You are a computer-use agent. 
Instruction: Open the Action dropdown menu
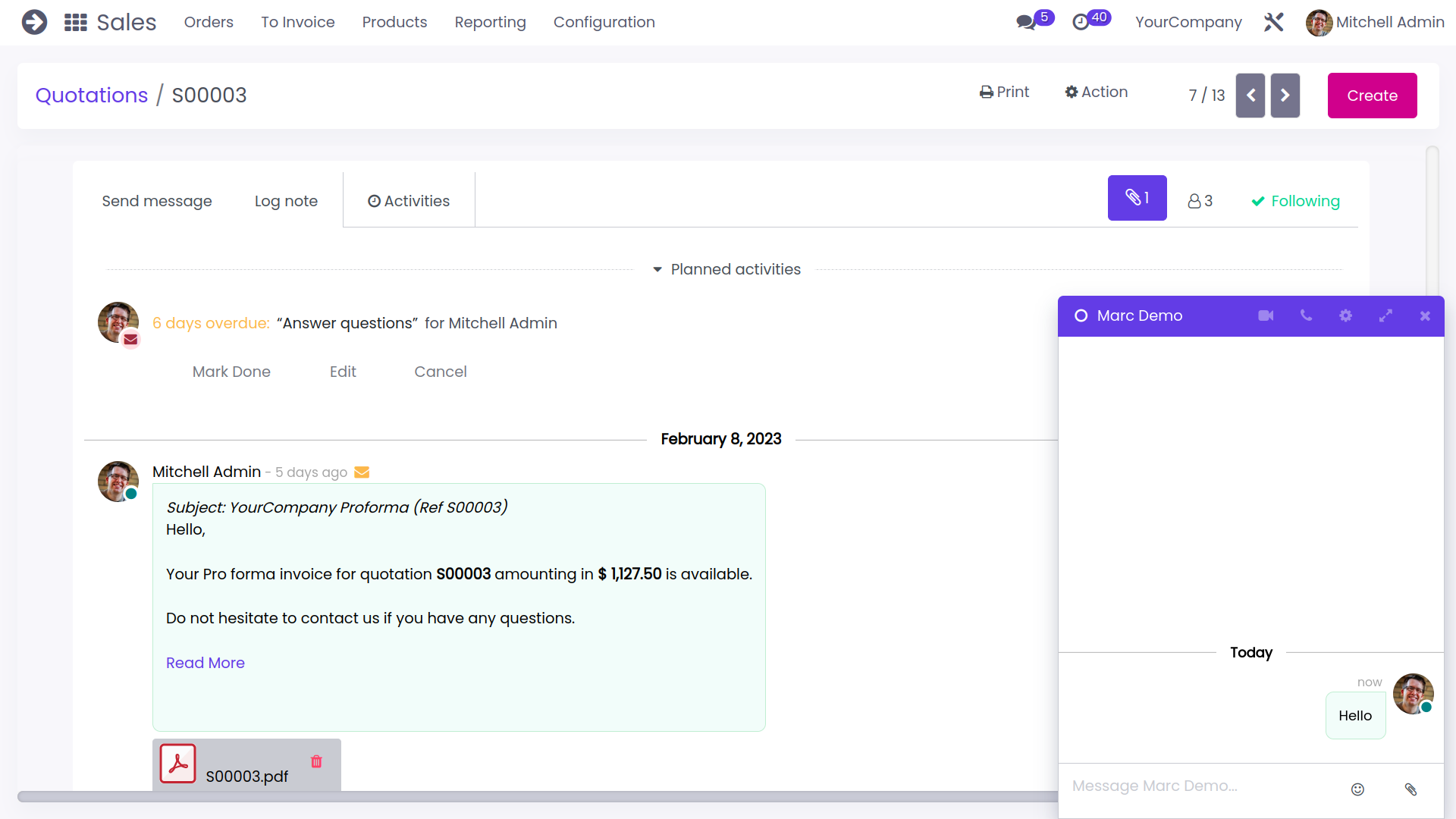(x=1096, y=92)
